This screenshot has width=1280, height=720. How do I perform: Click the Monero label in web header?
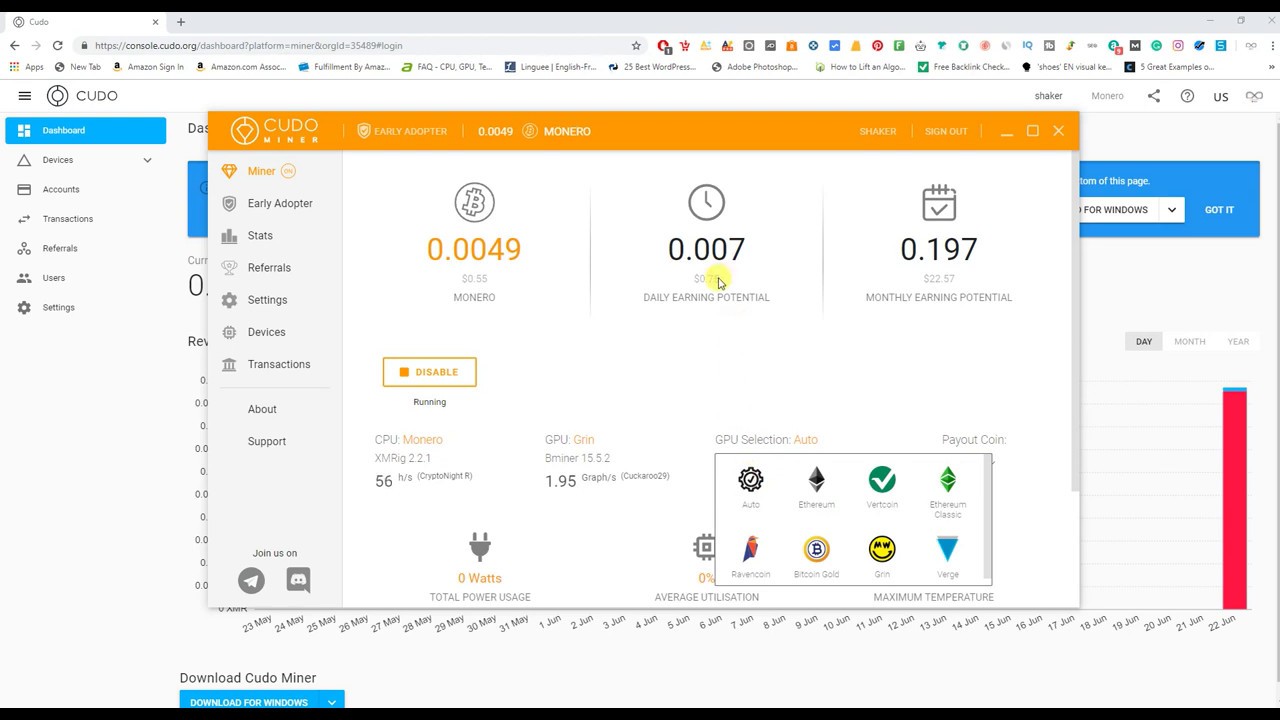click(1107, 96)
